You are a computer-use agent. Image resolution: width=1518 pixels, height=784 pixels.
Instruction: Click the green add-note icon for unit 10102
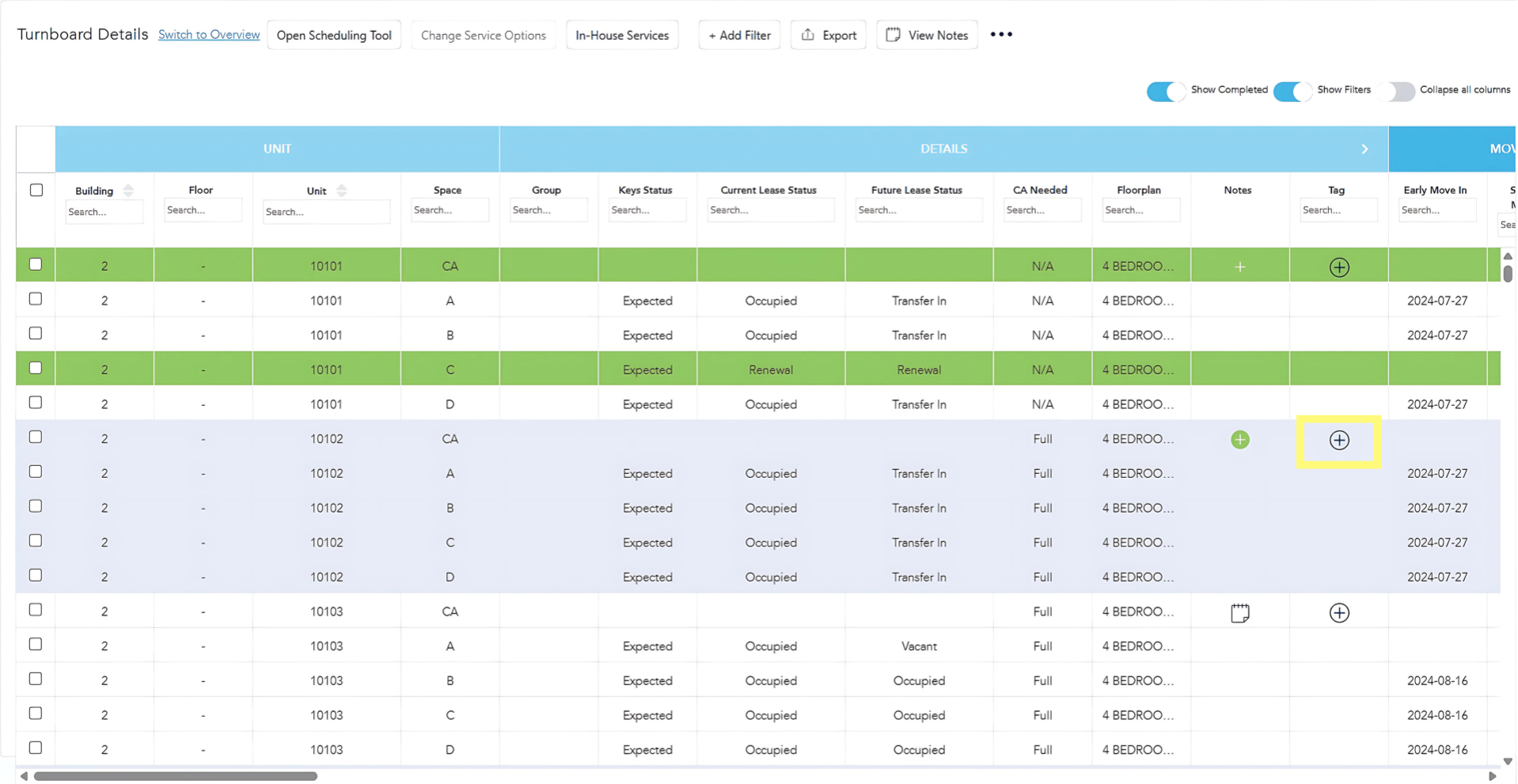click(x=1239, y=440)
